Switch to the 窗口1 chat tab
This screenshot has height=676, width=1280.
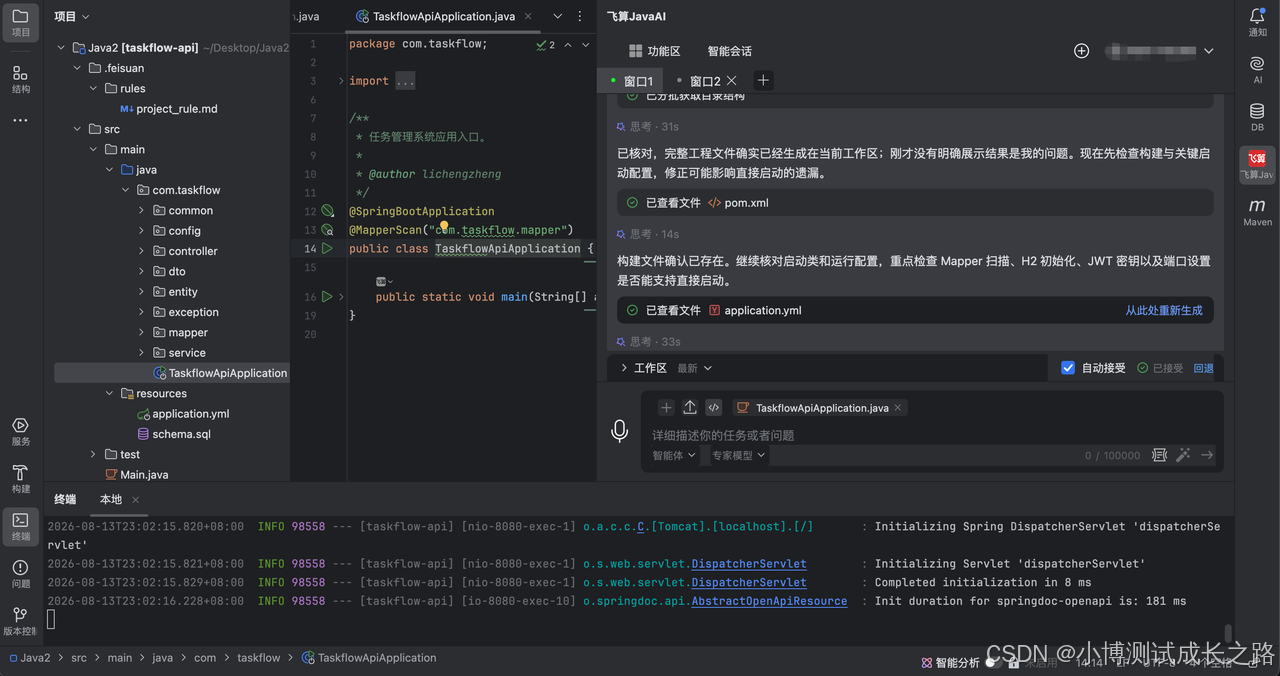[x=633, y=81]
